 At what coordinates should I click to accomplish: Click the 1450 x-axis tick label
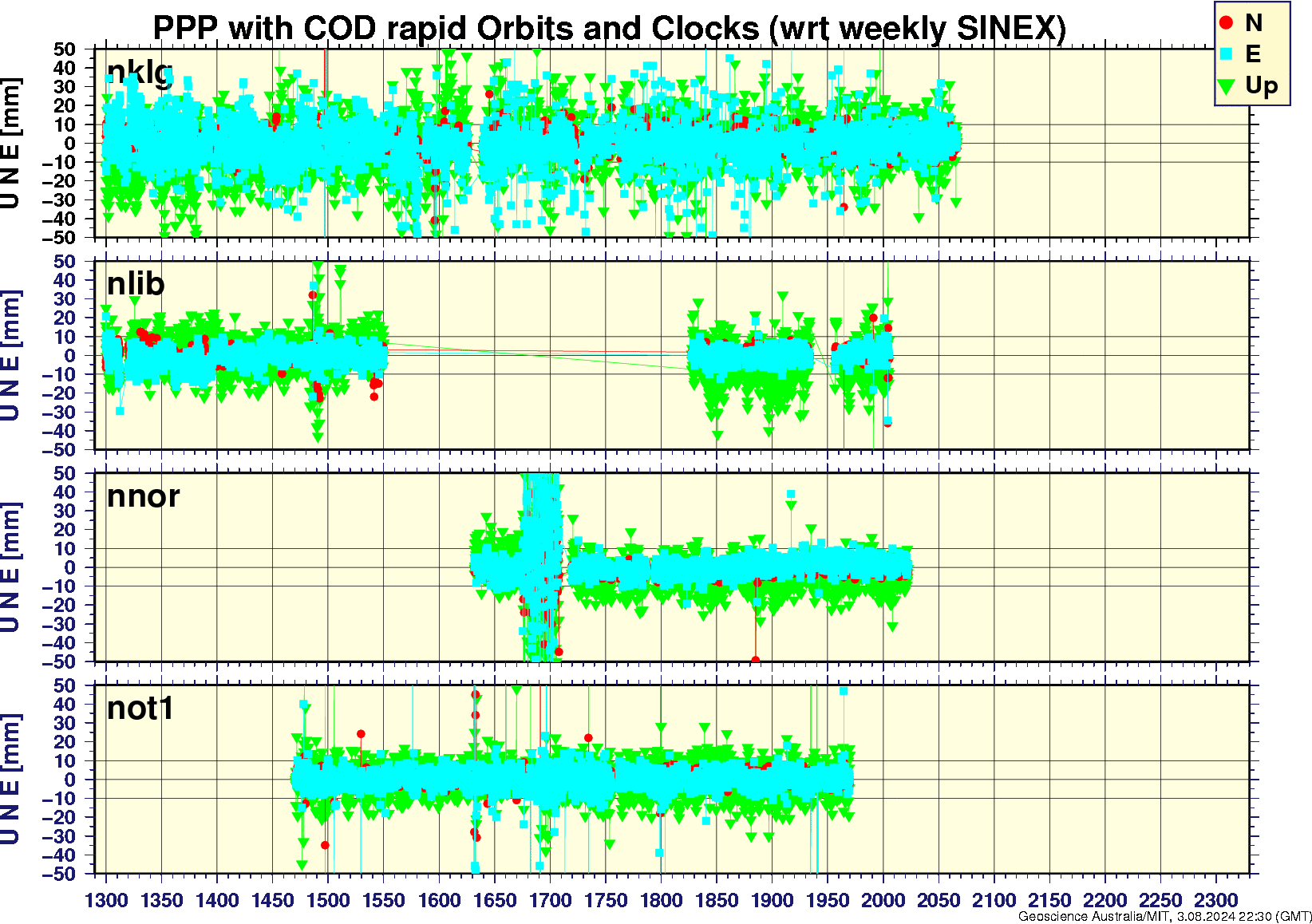point(273,900)
